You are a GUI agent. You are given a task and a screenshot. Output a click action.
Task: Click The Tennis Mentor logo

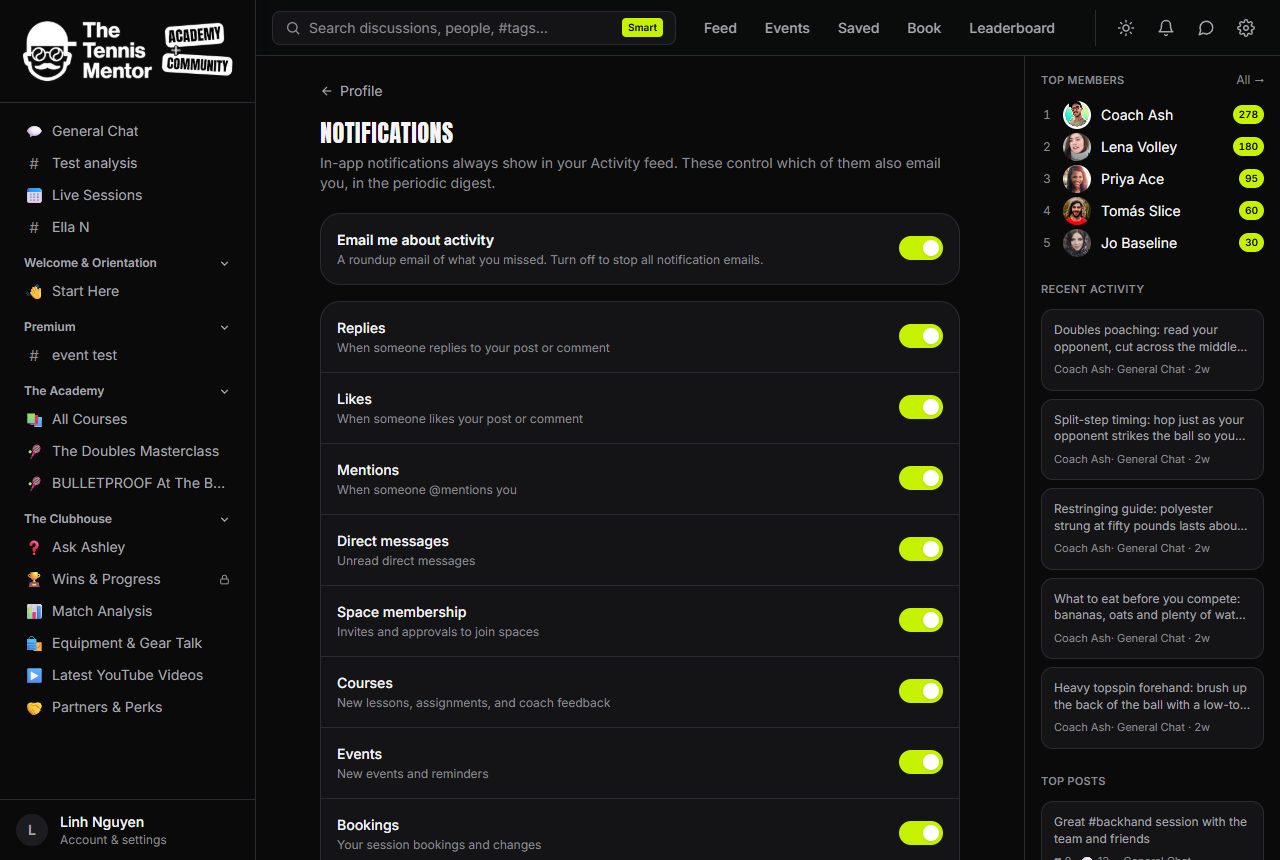pyautogui.click(x=88, y=51)
